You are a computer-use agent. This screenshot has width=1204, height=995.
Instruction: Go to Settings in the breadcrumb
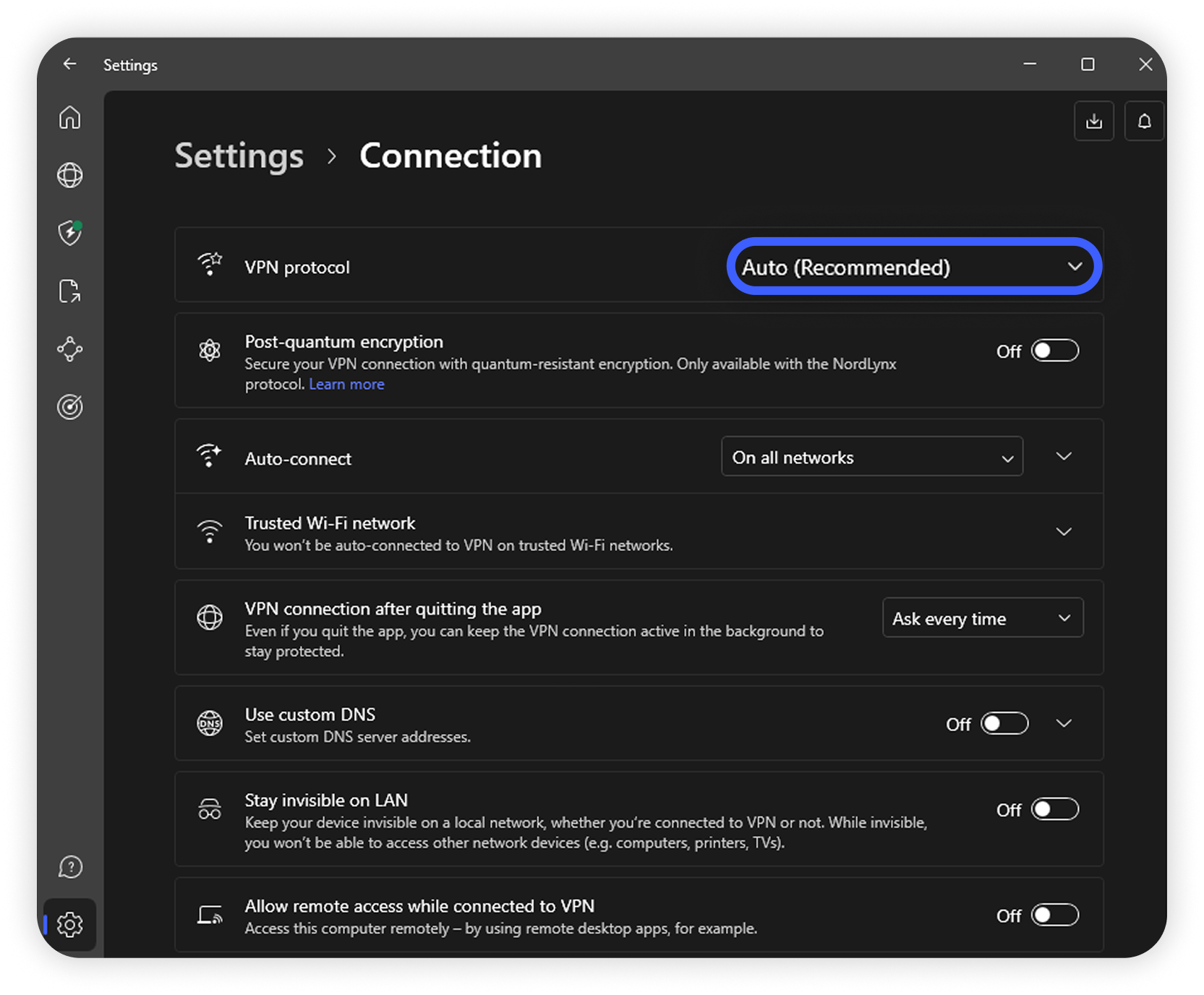(239, 156)
